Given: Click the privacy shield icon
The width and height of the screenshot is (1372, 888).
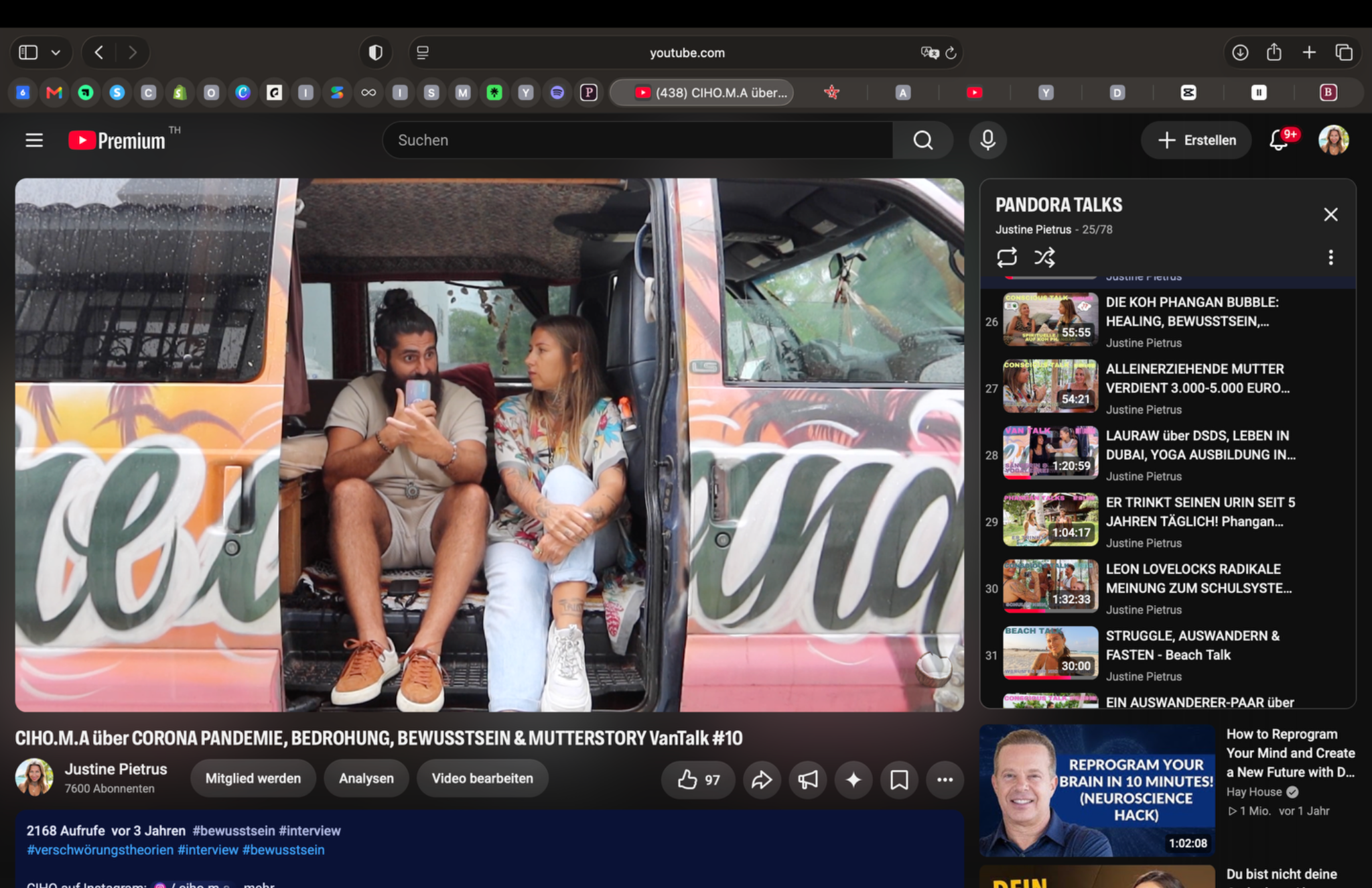Looking at the screenshot, I should [376, 52].
